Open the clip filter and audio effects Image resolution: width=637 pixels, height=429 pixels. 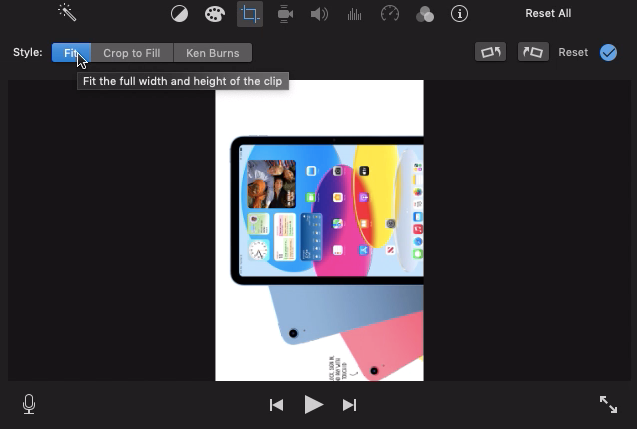pos(425,14)
